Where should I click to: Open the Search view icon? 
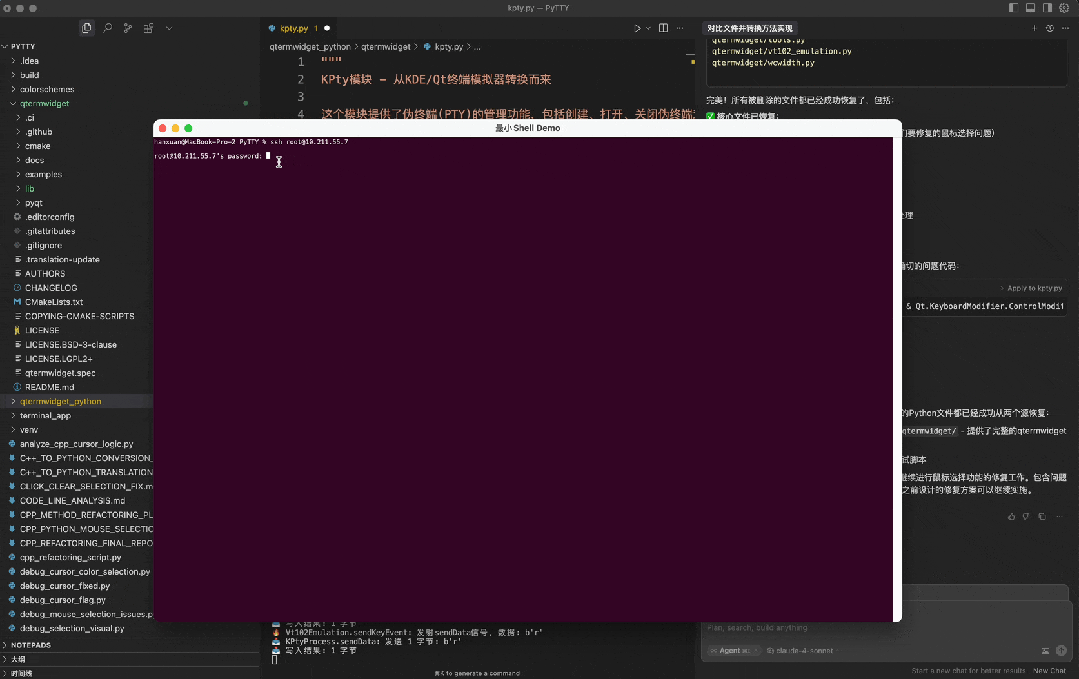(x=107, y=28)
